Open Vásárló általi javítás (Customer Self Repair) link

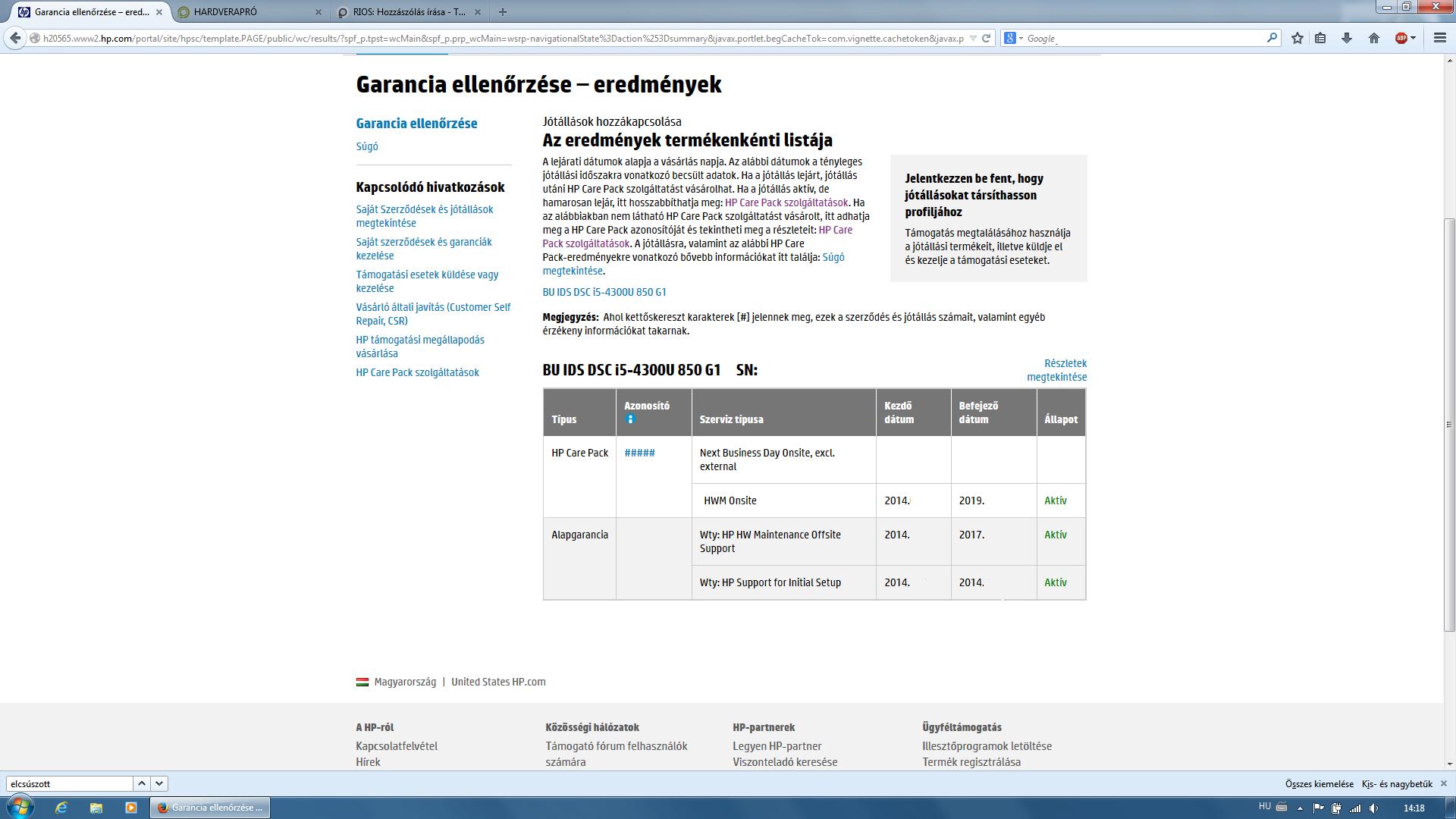(433, 314)
